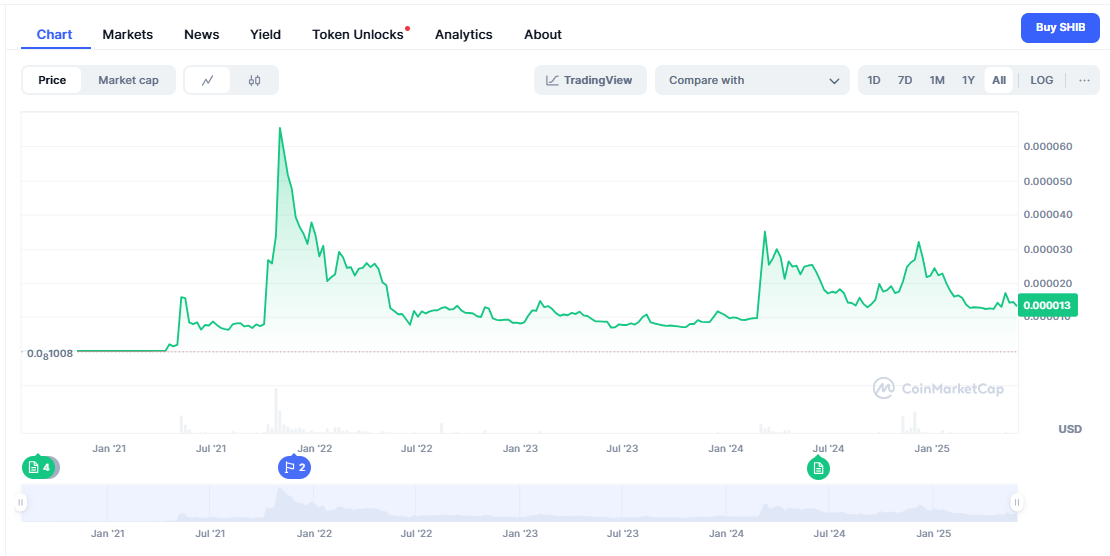Click the current price label 0.000013
Image resolution: width=1110 pixels, height=556 pixels.
click(x=1047, y=306)
